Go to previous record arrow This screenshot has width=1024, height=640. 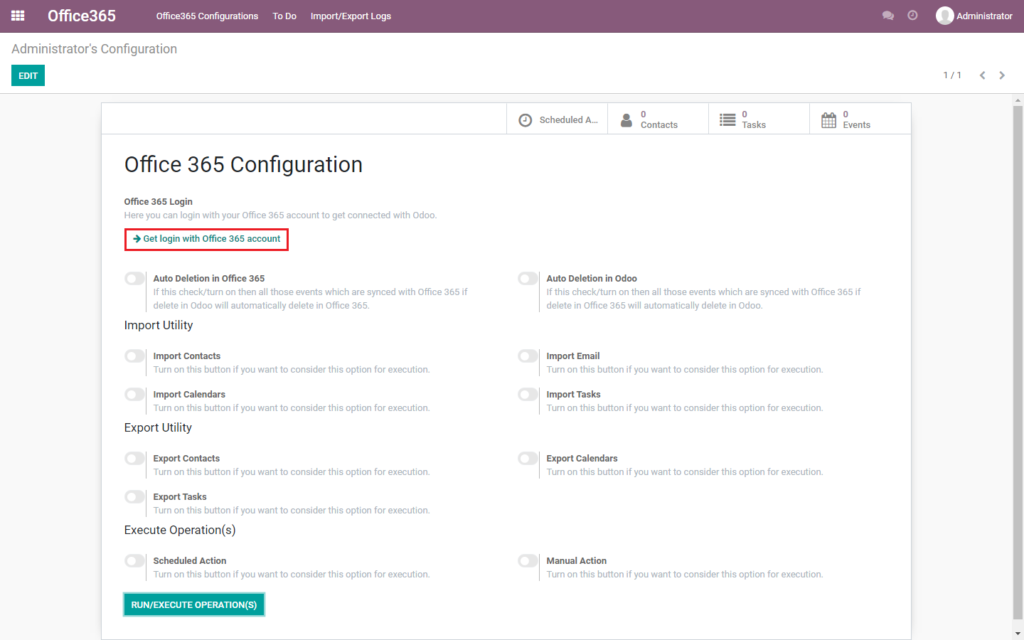[982, 75]
